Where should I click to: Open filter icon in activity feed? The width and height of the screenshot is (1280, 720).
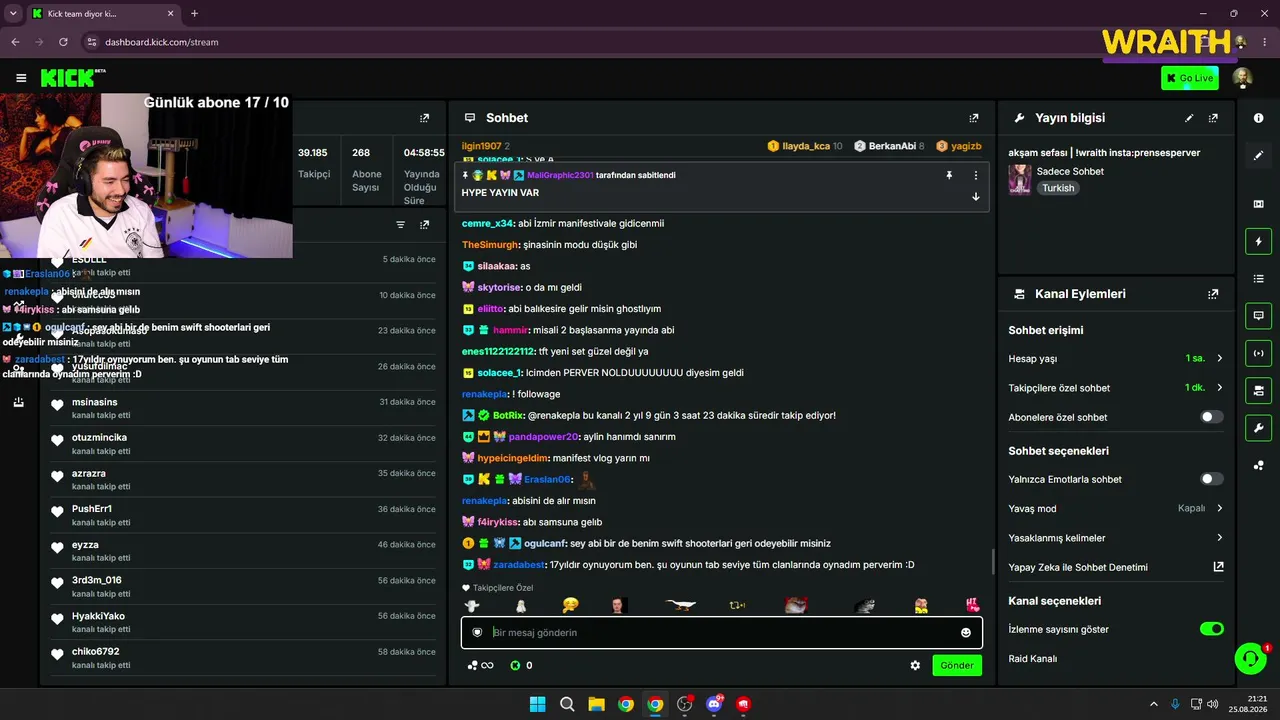pos(401,225)
